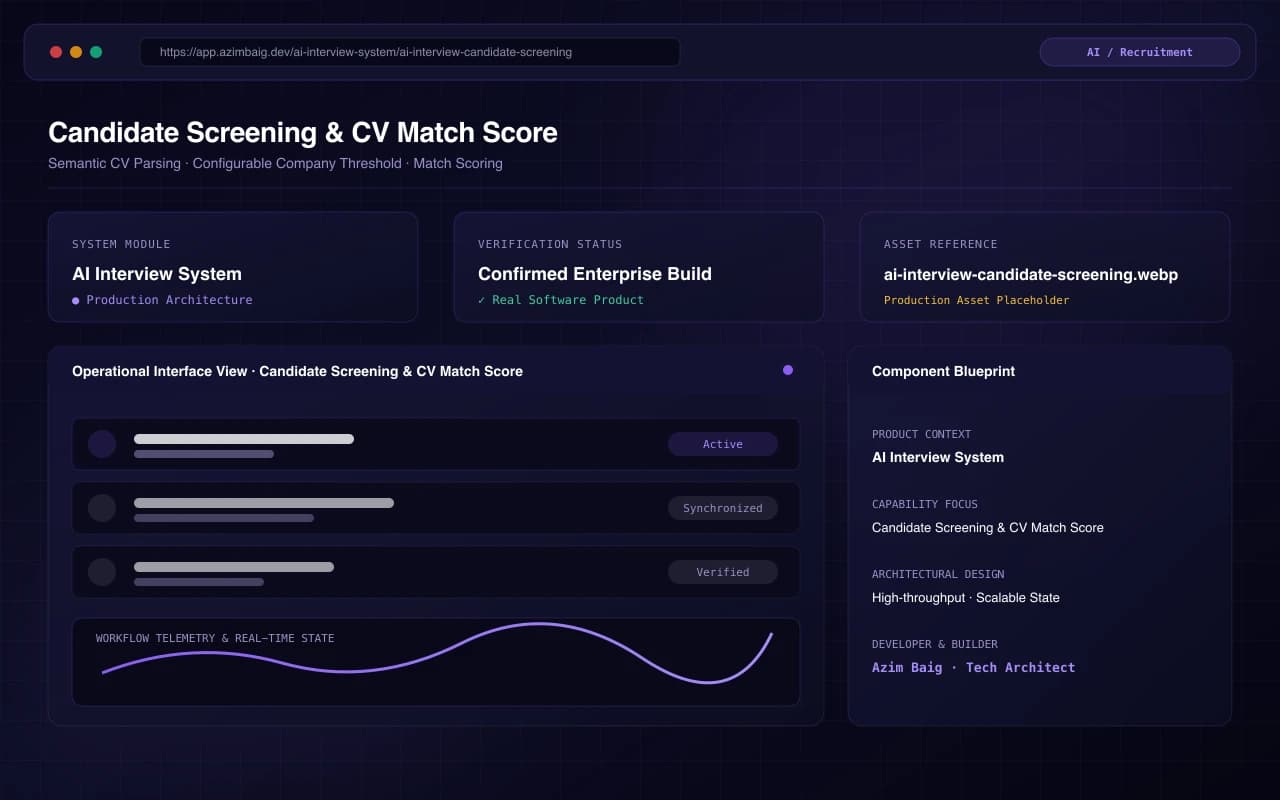Click the Real Software Product text

[x=568, y=300]
